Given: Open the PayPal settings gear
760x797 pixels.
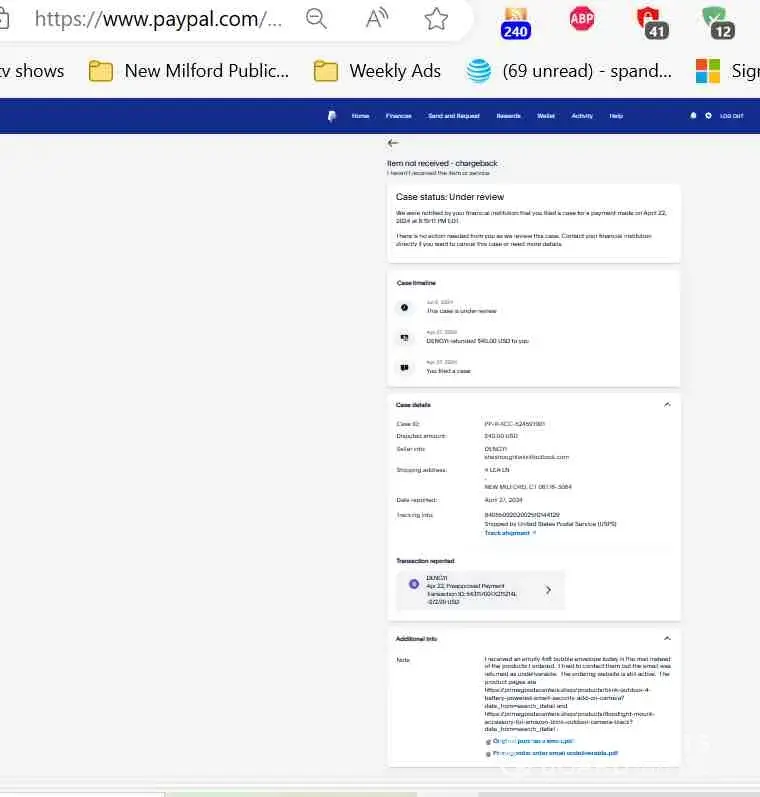Looking at the screenshot, I should pos(708,116).
